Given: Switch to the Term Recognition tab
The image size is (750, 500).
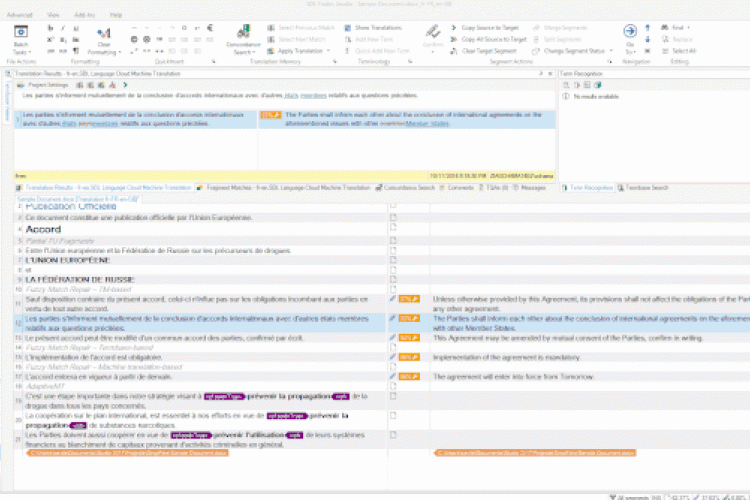Looking at the screenshot, I should click(588, 188).
